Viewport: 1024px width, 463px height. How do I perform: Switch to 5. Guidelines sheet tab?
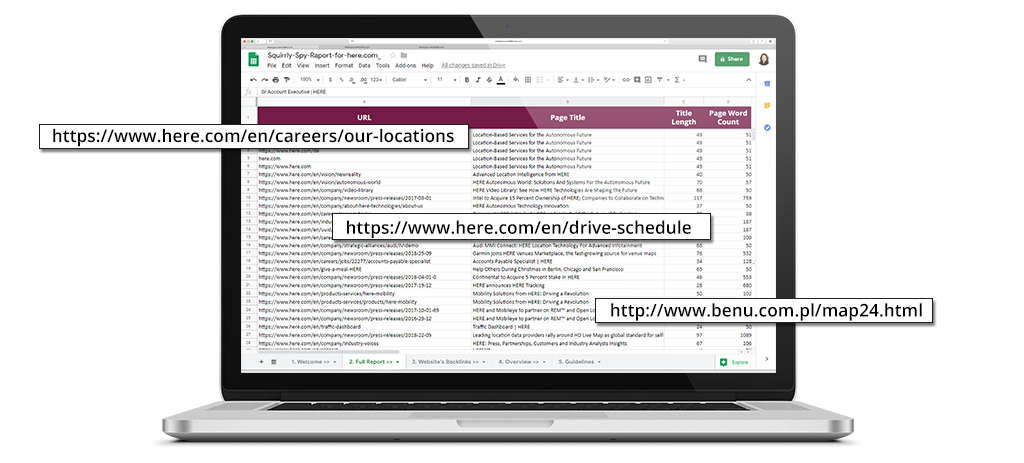pos(579,361)
